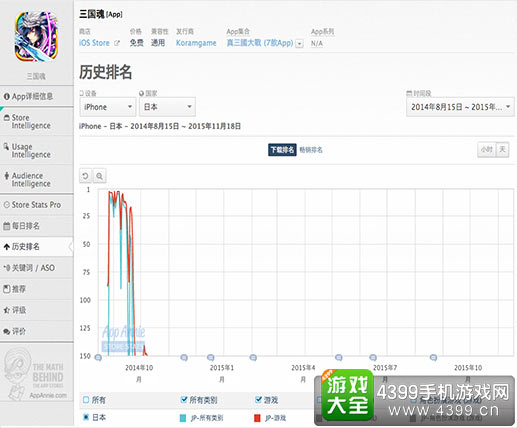
Task: Click the Store Intelligence store icon
Action: (x=6, y=118)
